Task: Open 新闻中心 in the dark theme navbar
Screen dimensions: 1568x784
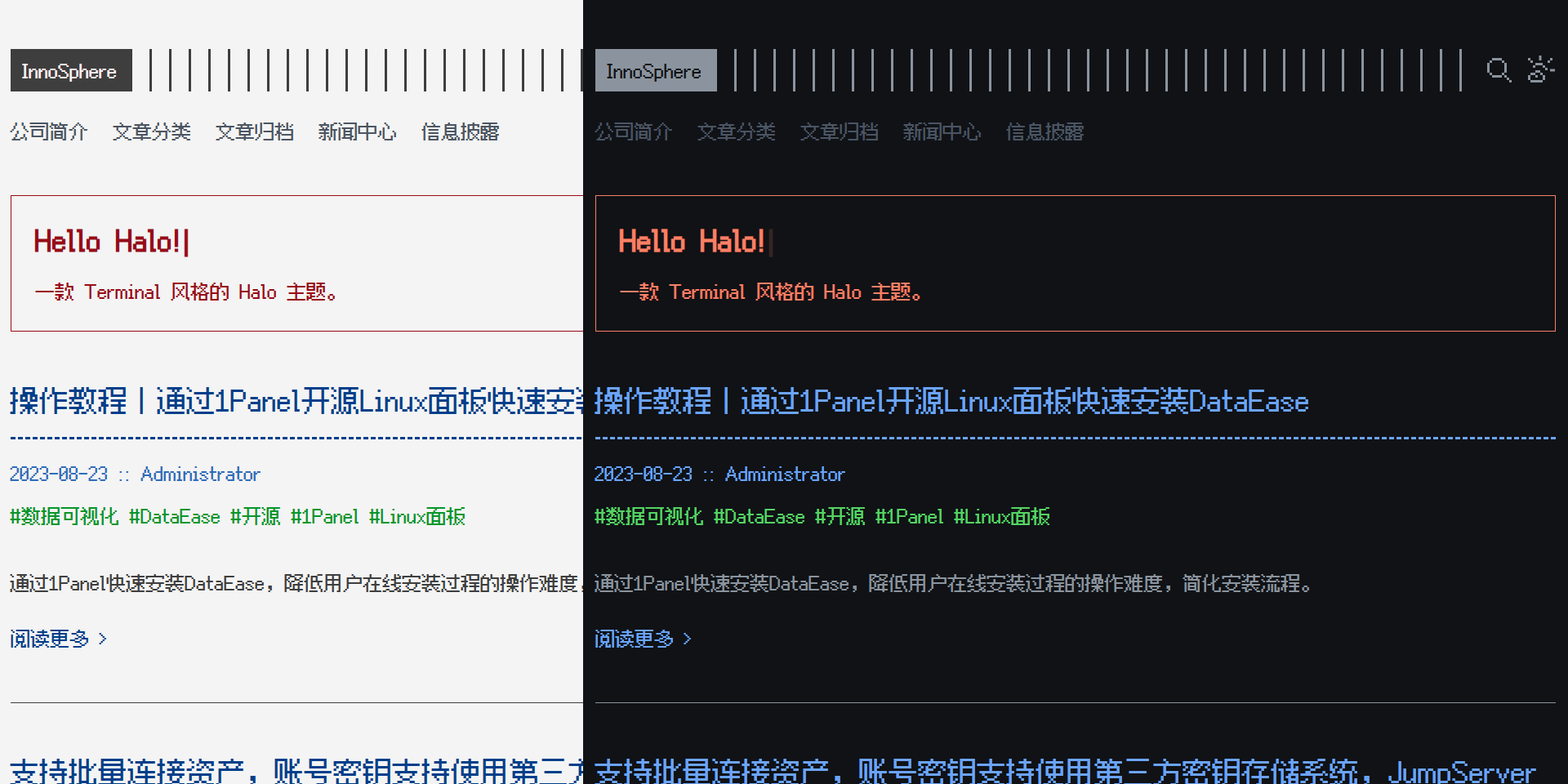Action: tap(942, 132)
